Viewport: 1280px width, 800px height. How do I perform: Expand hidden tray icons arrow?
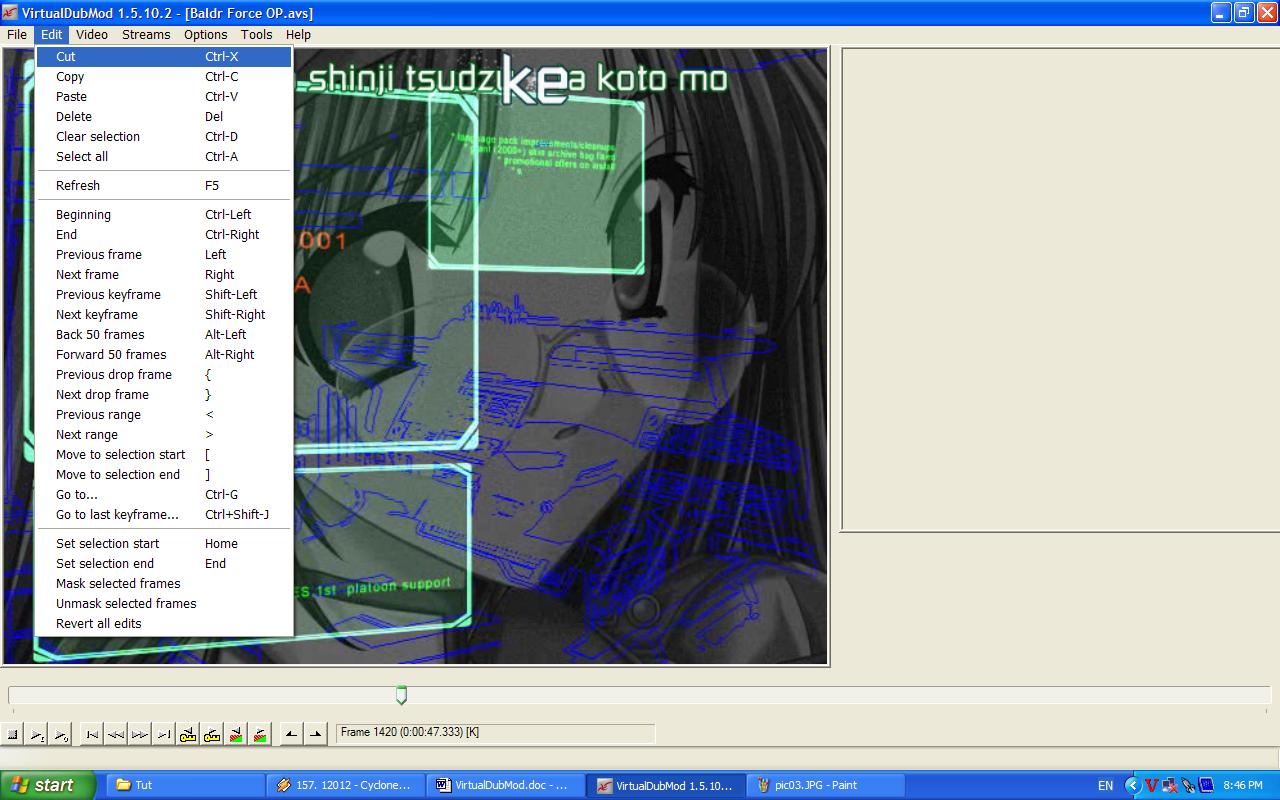click(x=1133, y=785)
